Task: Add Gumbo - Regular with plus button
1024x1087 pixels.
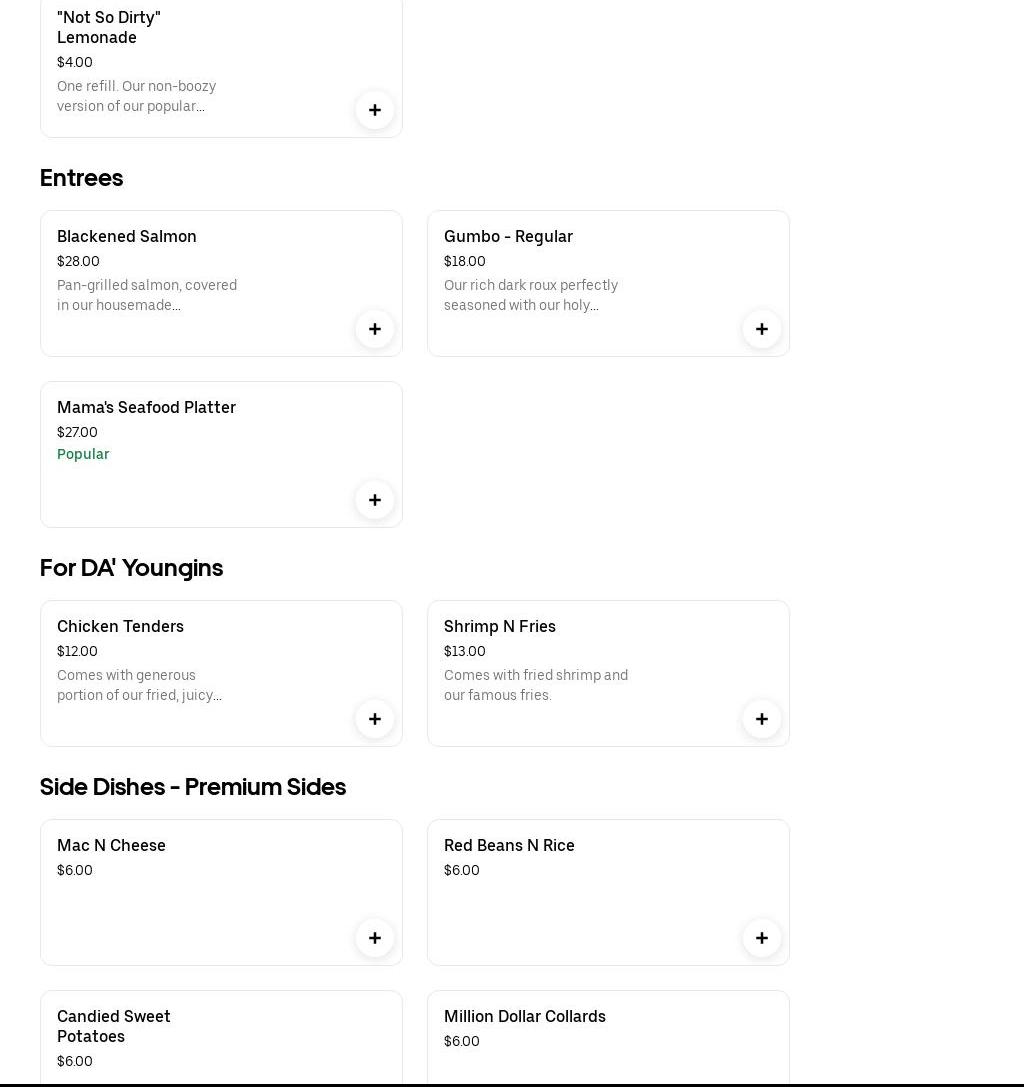Action: pyautogui.click(x=762, y=329)
